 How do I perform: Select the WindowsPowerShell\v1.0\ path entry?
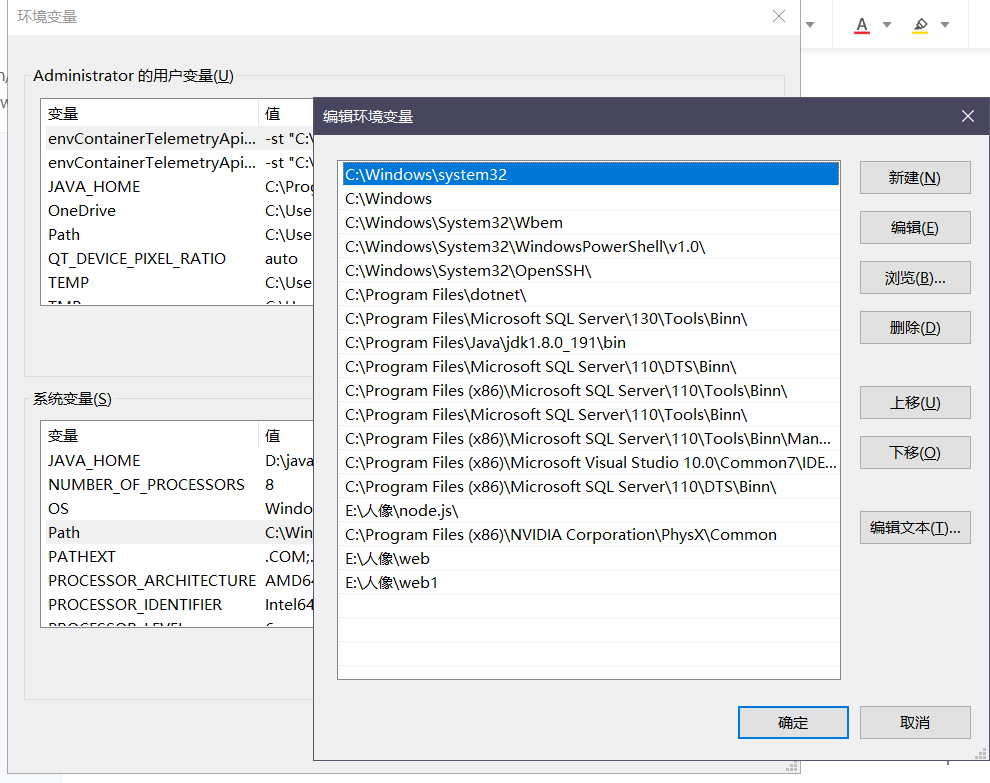(x=590, y=246)
